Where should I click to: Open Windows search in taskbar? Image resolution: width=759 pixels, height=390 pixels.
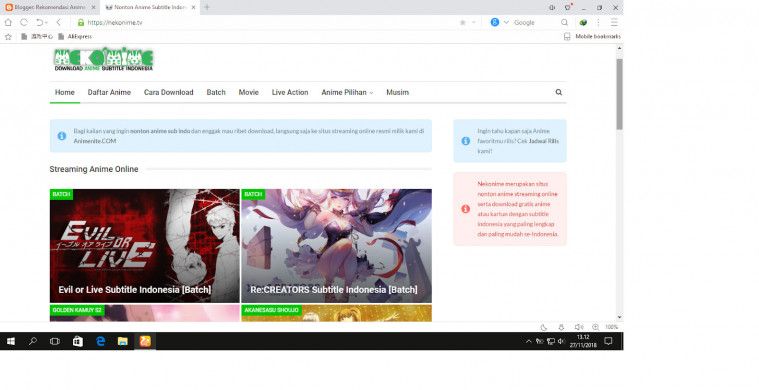pyautogui.click(x=33, y=341)
